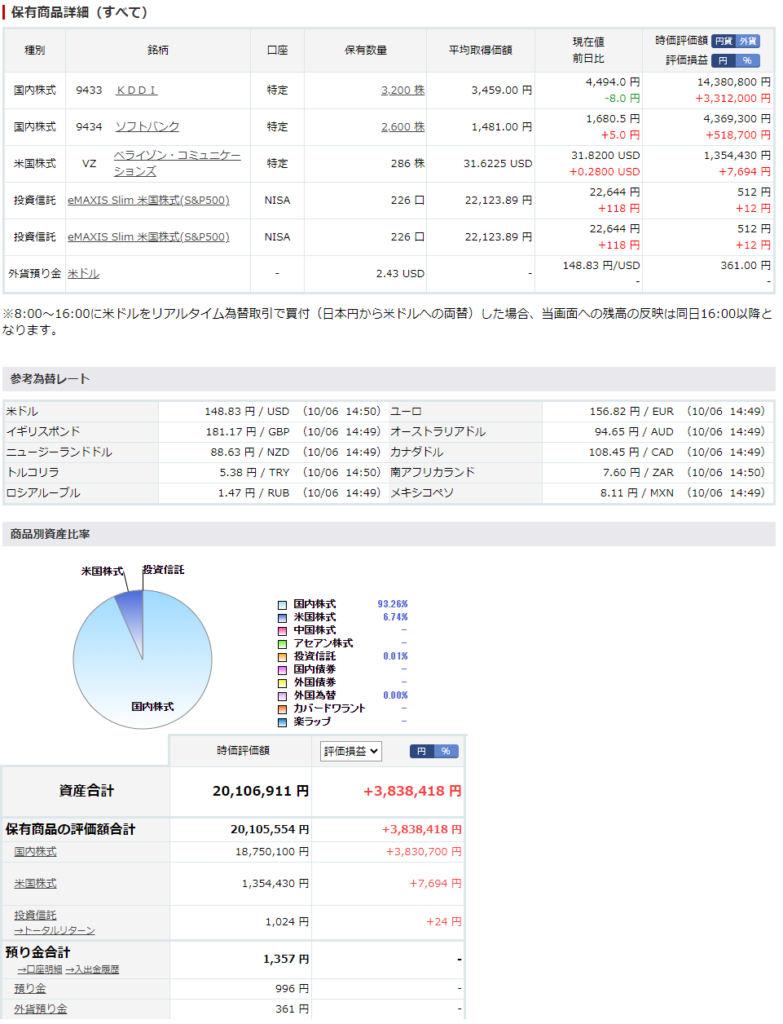Open the KDDI stock link
This screenshot has height=1024, width=783.
coord(137,90)
